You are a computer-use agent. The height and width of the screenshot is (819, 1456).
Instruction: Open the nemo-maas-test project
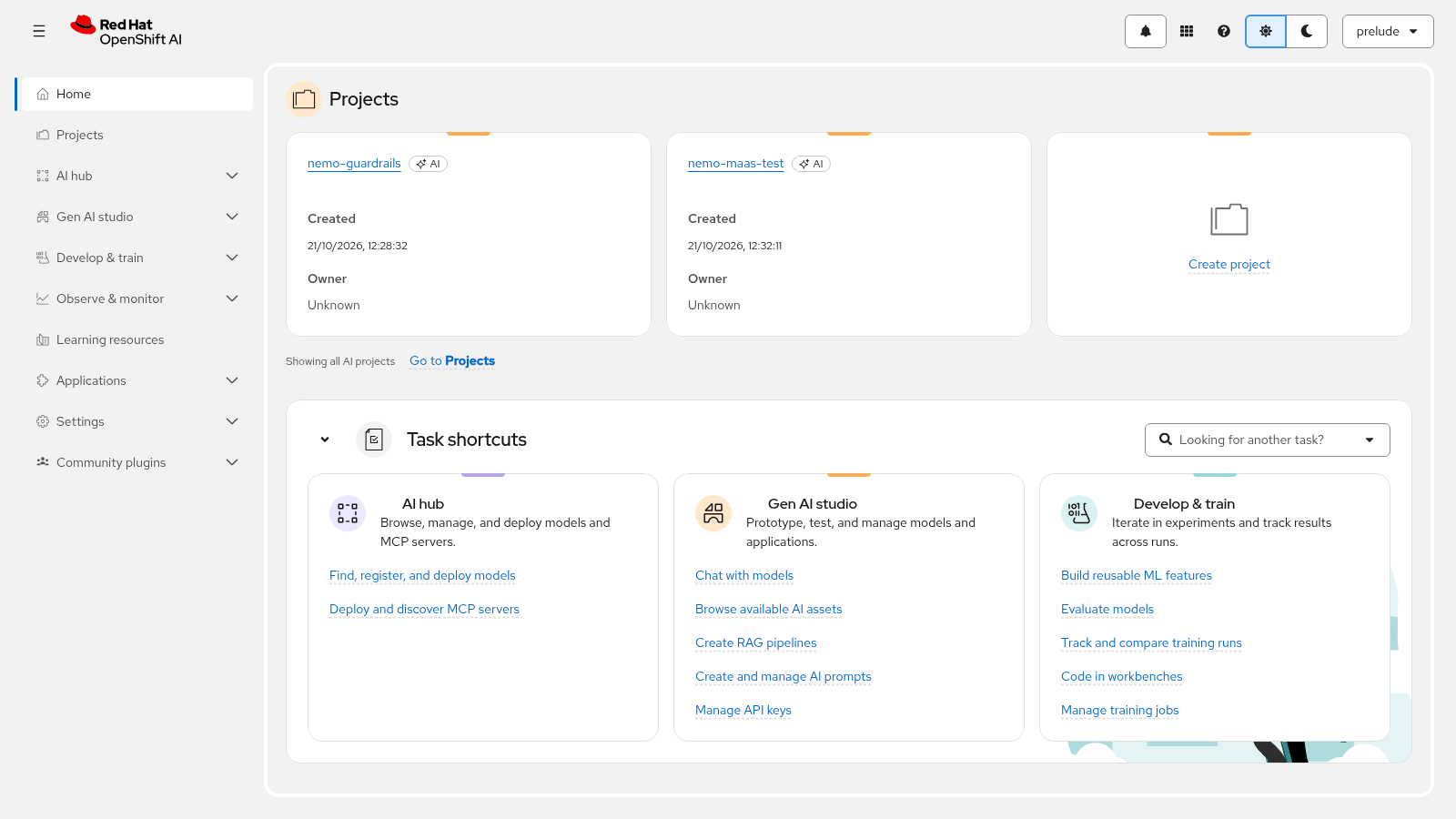pyautogui.click(x=735, y=164)
